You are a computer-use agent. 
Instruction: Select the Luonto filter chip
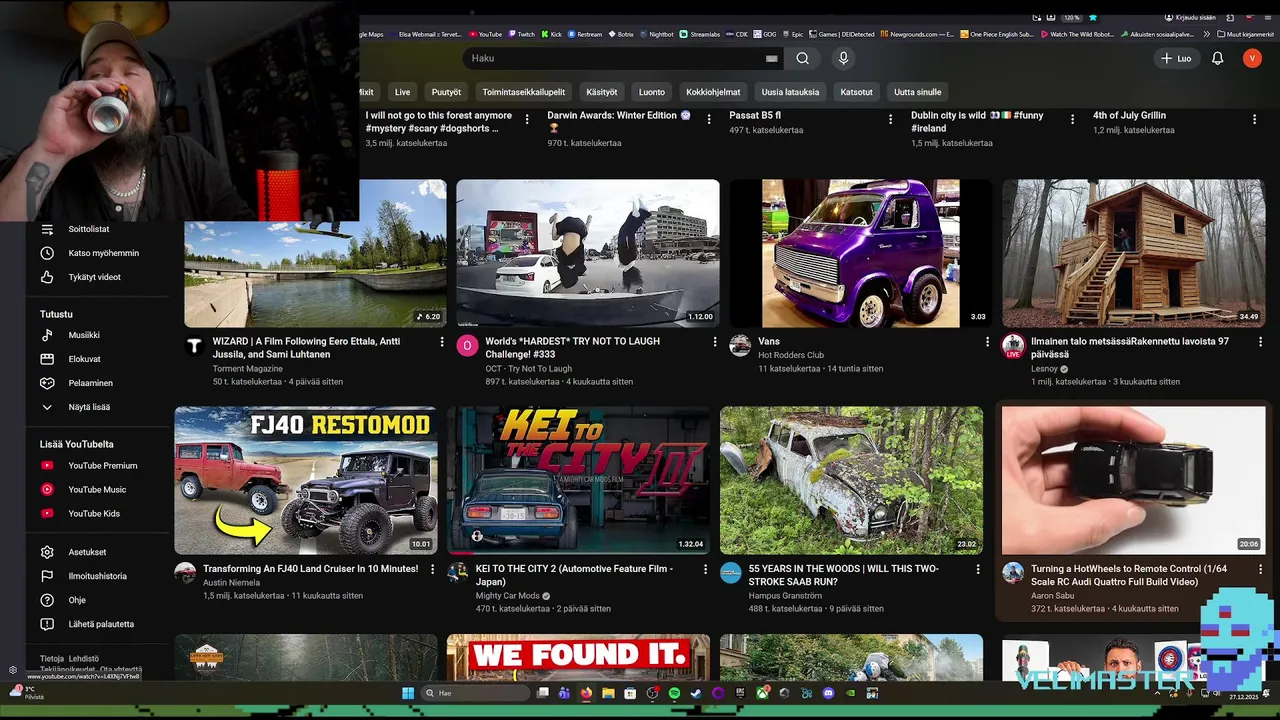(652, 92)
